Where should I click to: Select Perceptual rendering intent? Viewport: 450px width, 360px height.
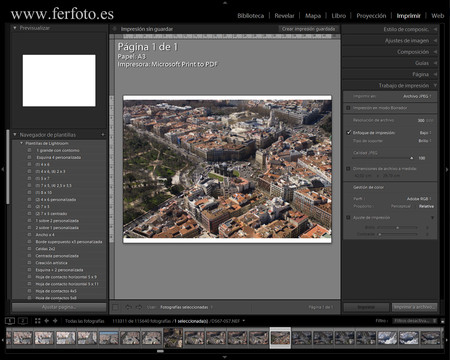click(401, 206)
